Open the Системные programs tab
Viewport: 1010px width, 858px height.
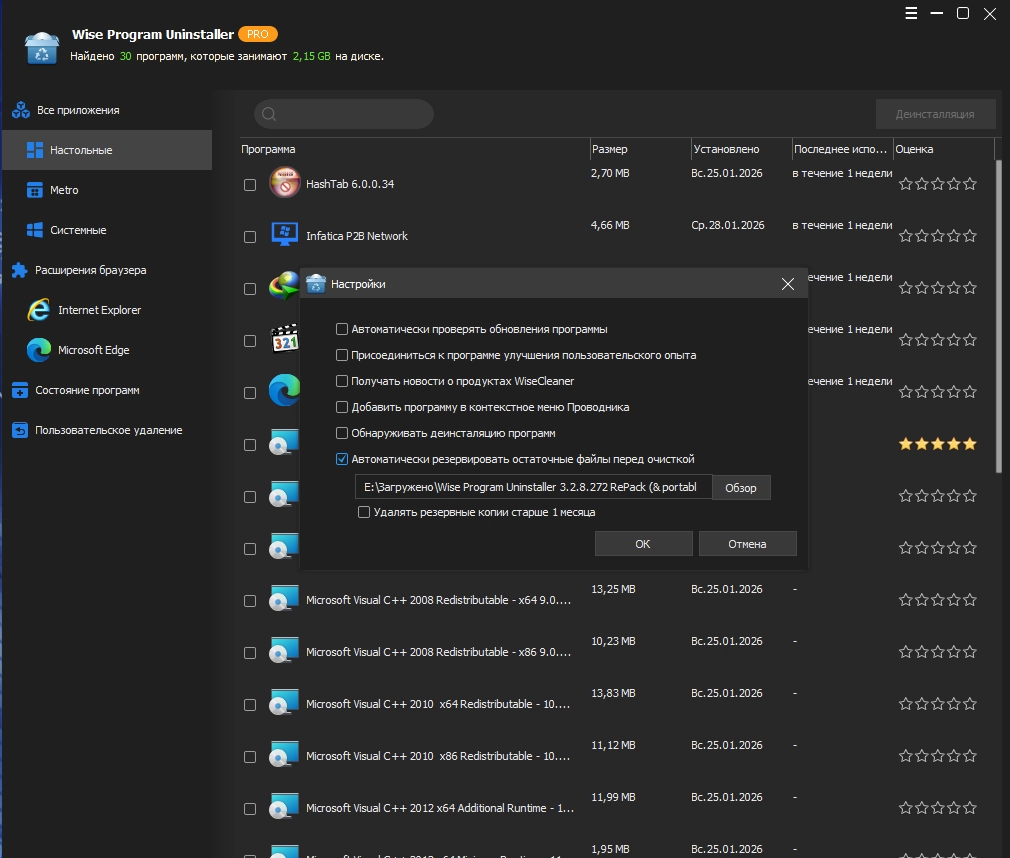click(x=78, y=230)
